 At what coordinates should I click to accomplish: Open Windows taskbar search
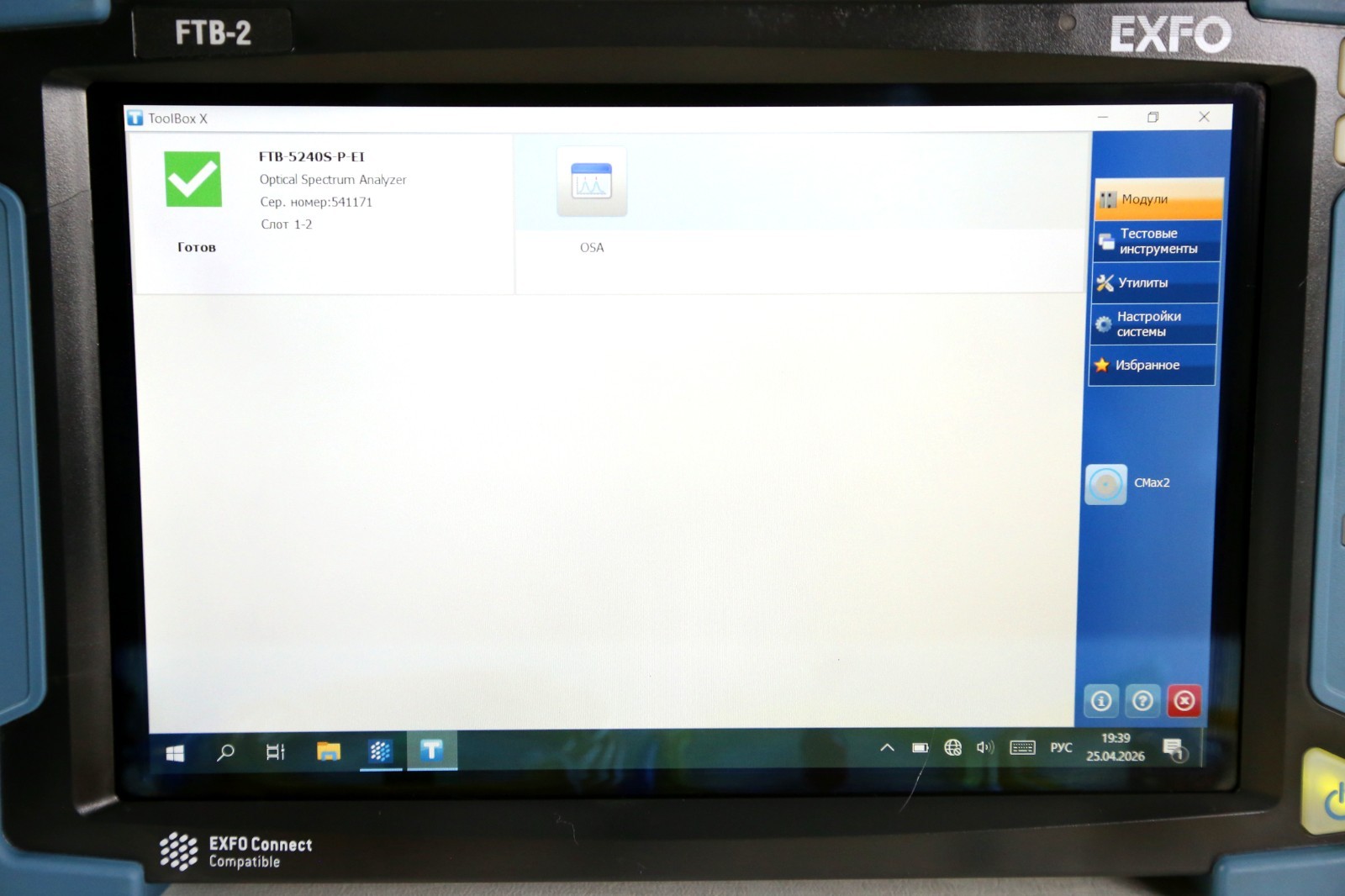click(x=225, y=752)
